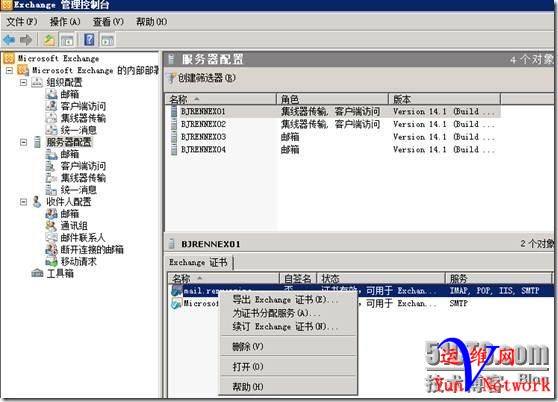558x402 pixels.
Task: Sort certificates by 服务 column header
Action: point(499,278)
